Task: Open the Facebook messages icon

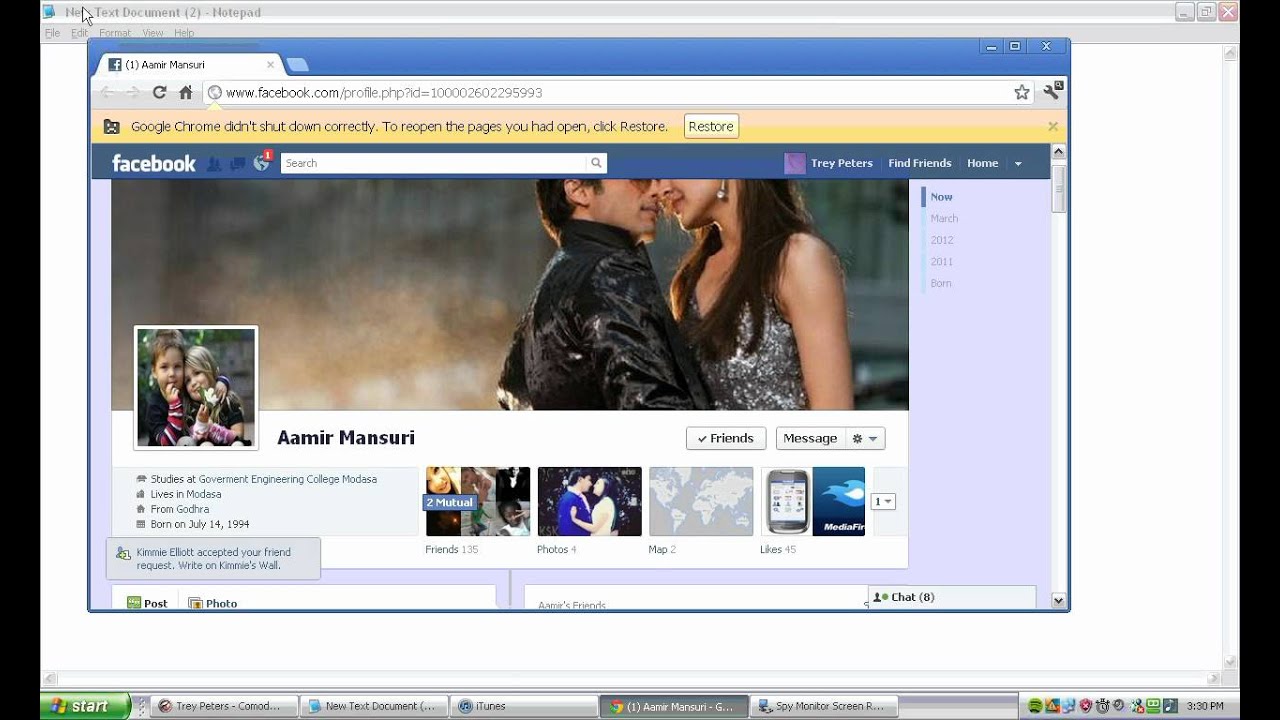Action: [237, 163]
